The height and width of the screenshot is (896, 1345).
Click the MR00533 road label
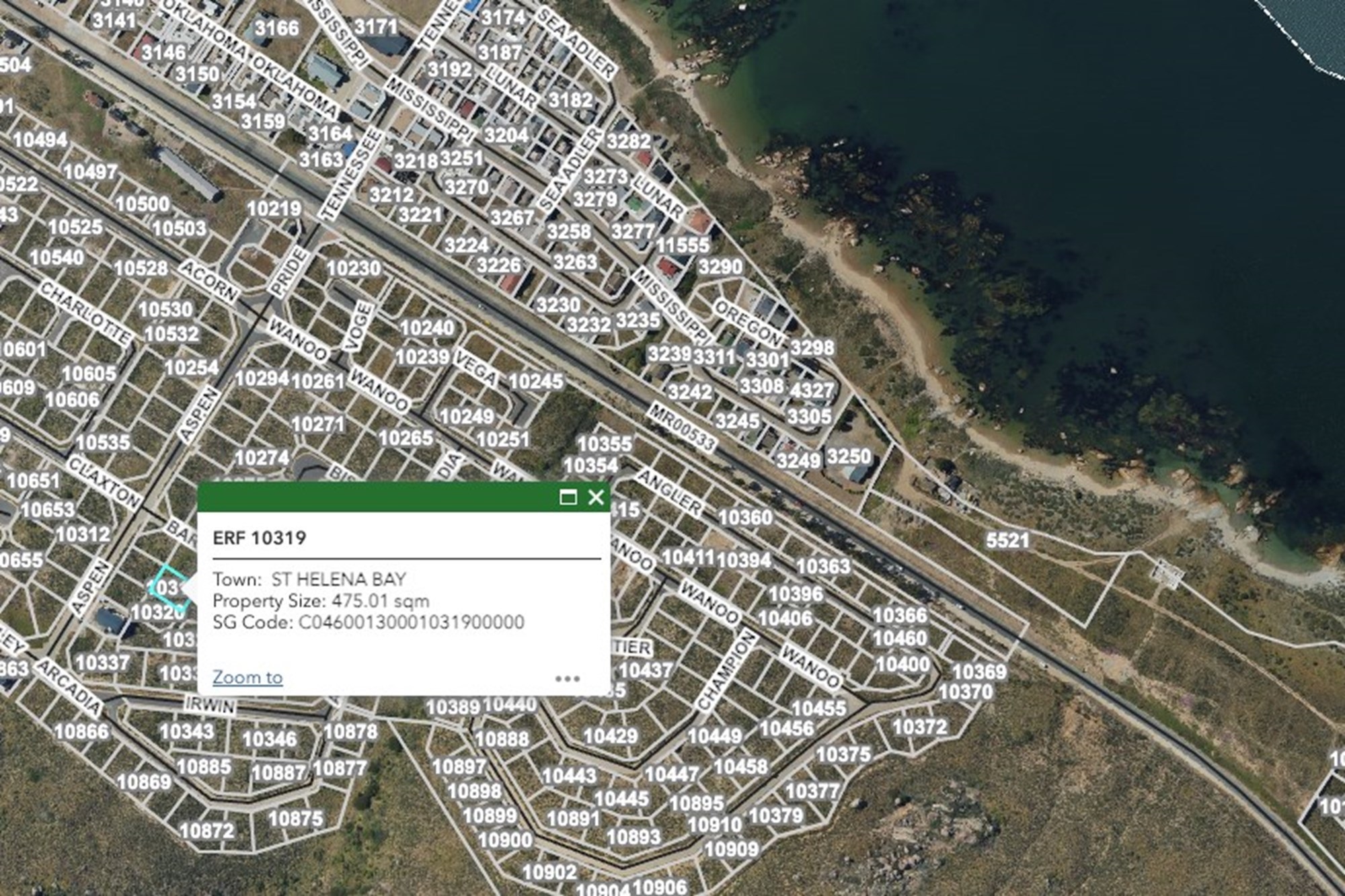click(x=681, y=427)
